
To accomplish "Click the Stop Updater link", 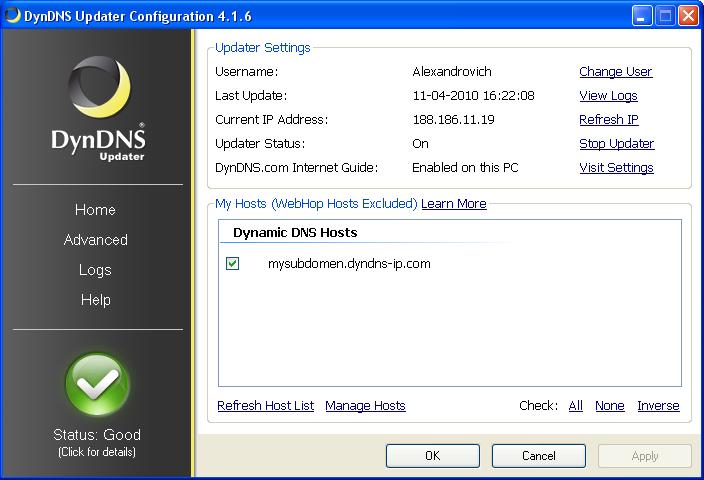I will pyautogui.click(x=616, y=144).
